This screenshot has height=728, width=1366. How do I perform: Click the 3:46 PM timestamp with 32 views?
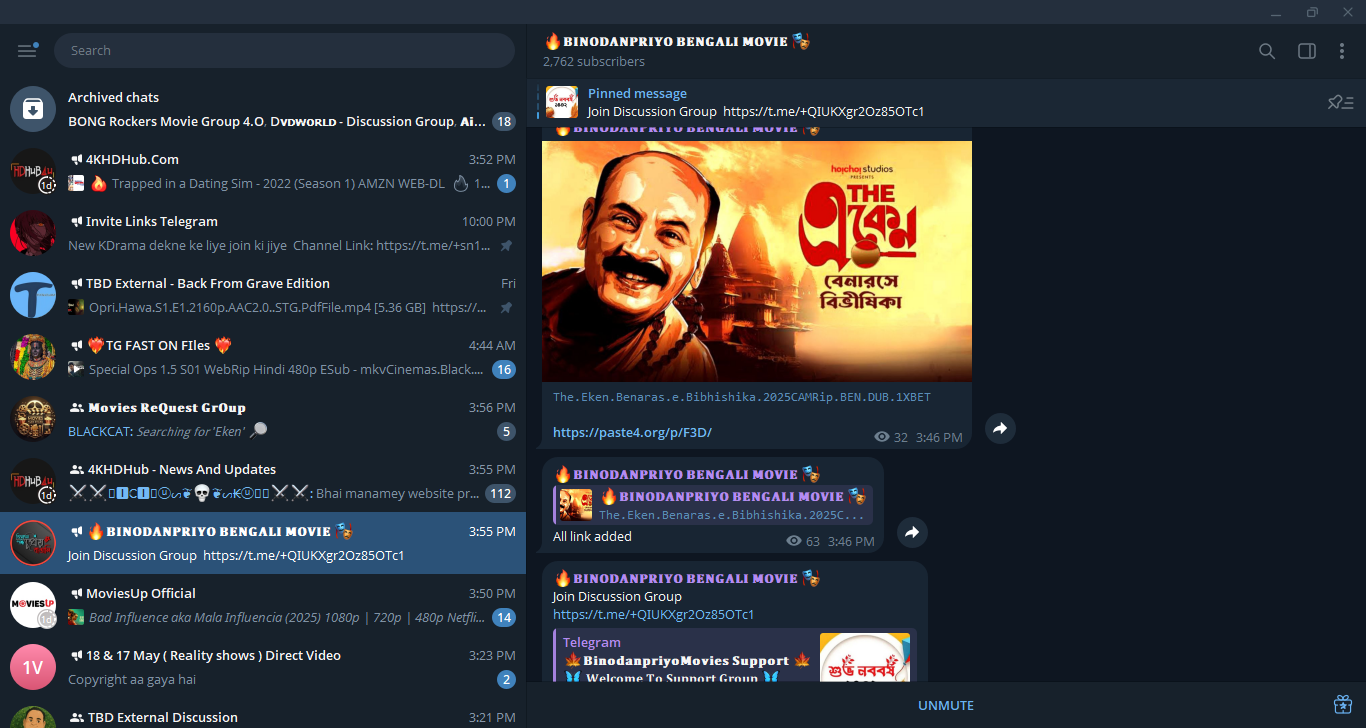click(939, 437)
